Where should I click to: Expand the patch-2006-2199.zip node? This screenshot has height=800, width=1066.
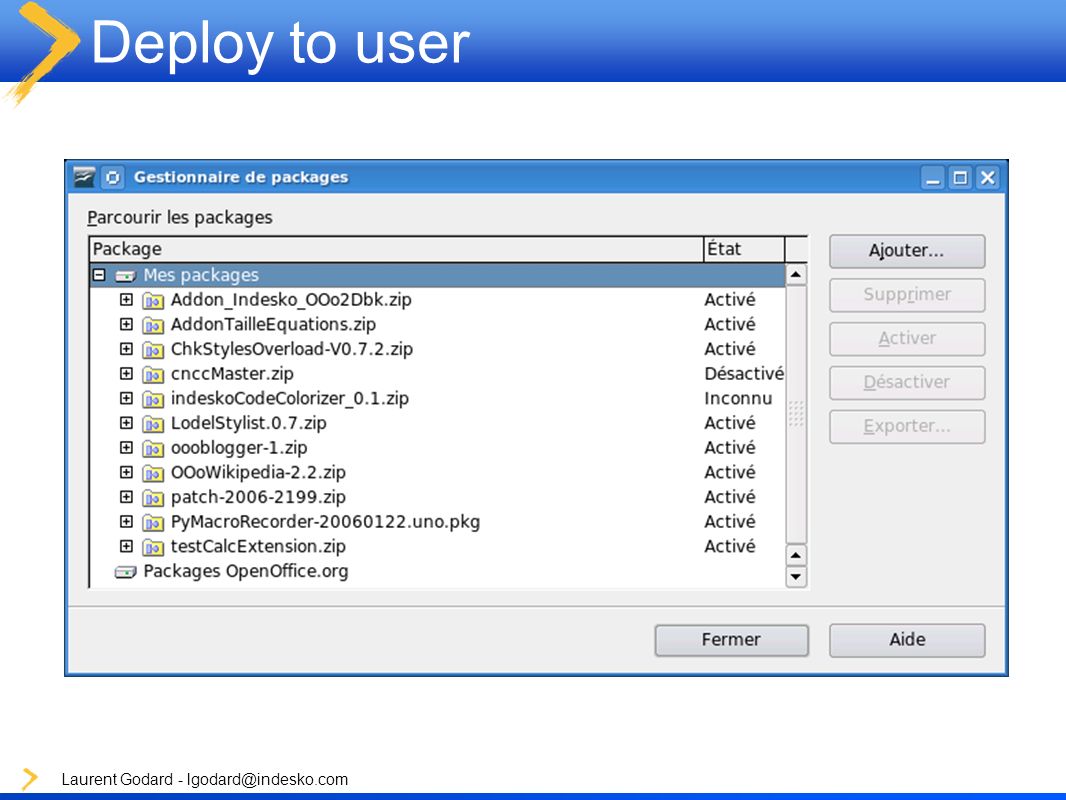(x=126, y=497)
